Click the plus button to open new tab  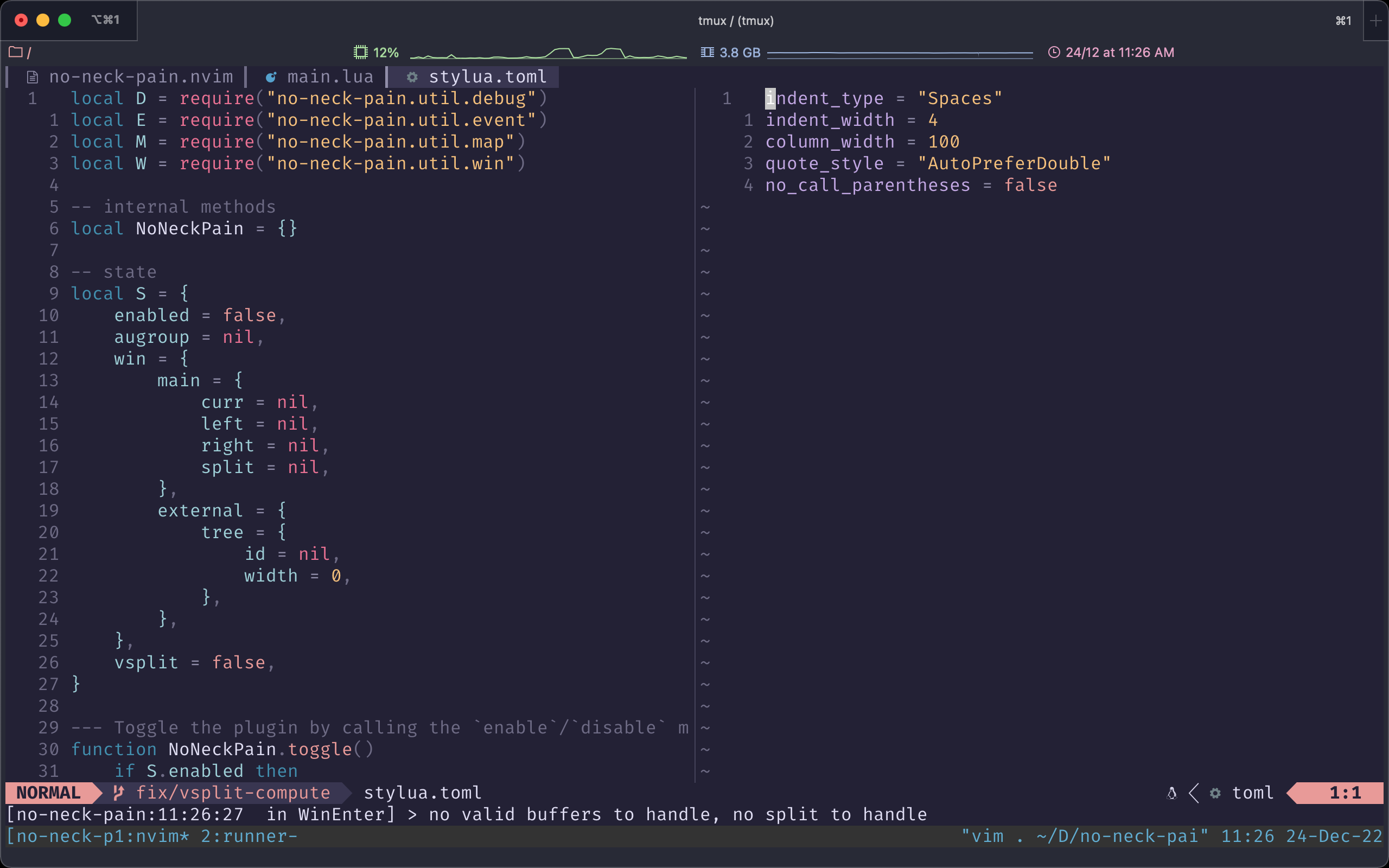[1375, 21]
